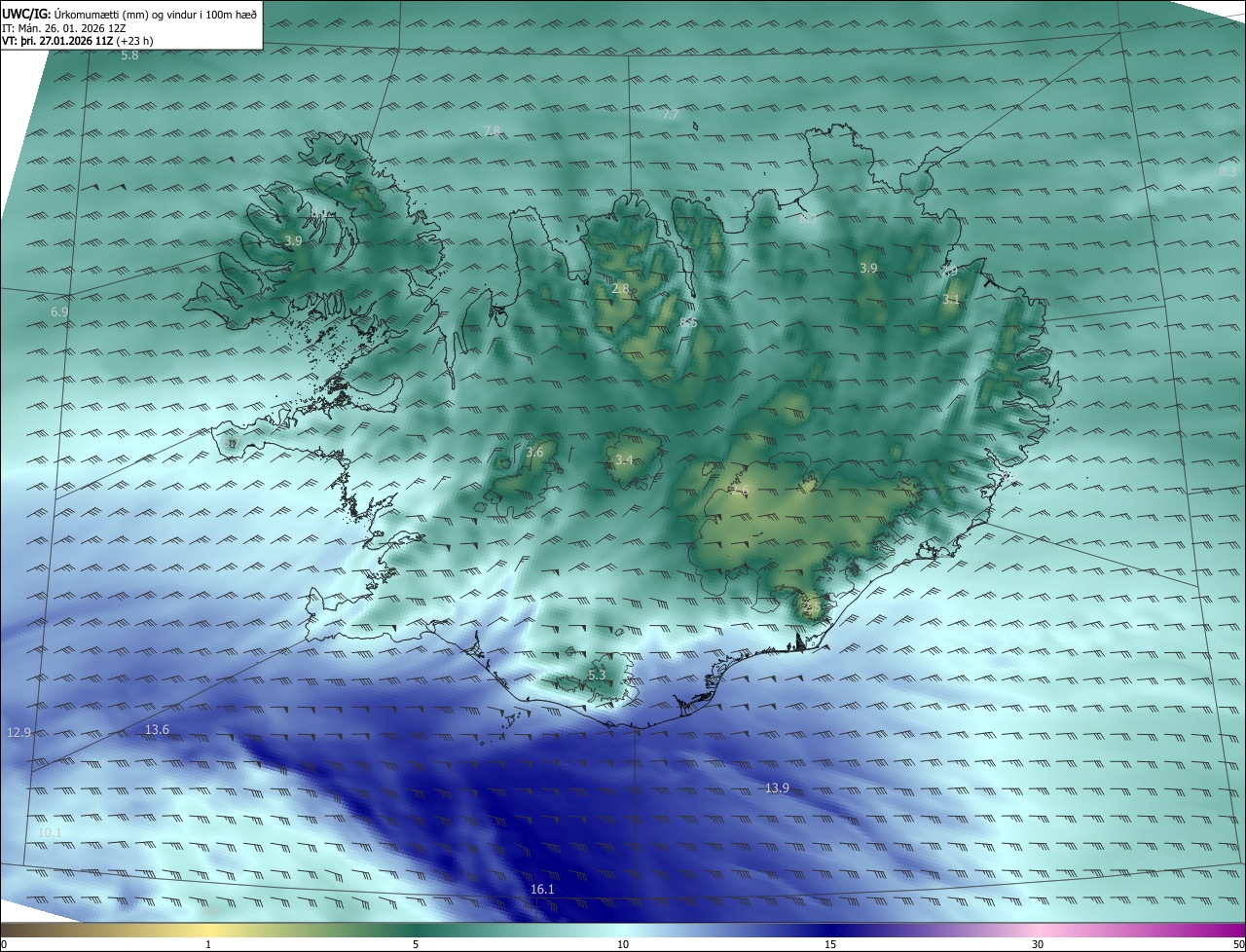Image resolution: width=1246 pixels, height=952 pixels.
Task: Click the 2.6 value on western Vatnajökull
Action: pyautogui.click(x=740, y=492)
